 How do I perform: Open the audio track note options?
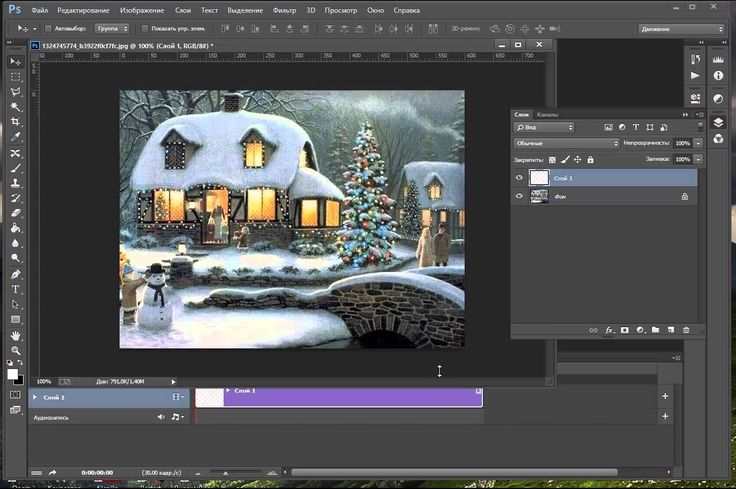coord(176,417)
